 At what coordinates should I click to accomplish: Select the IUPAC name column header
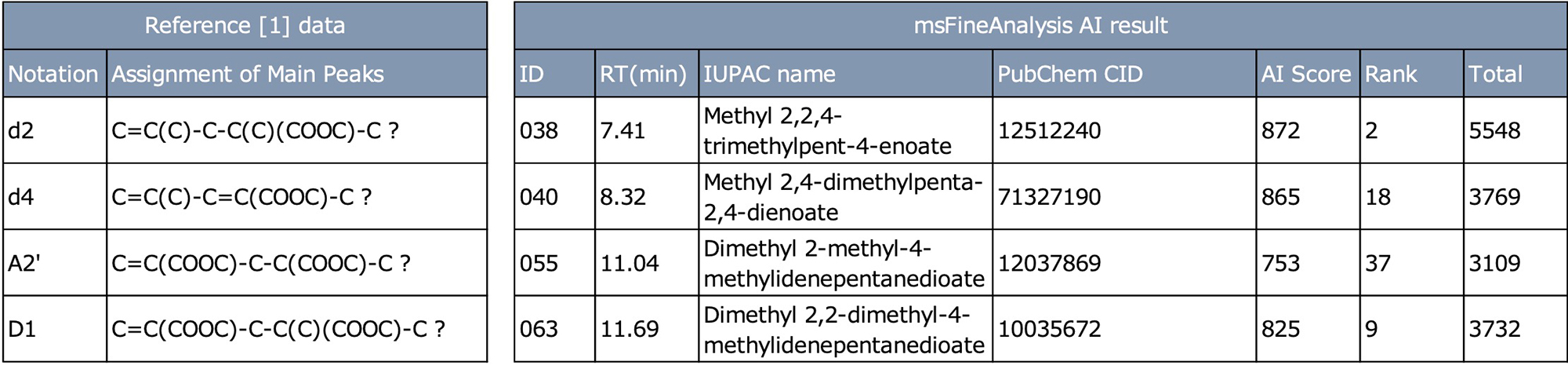coord(769,74)
